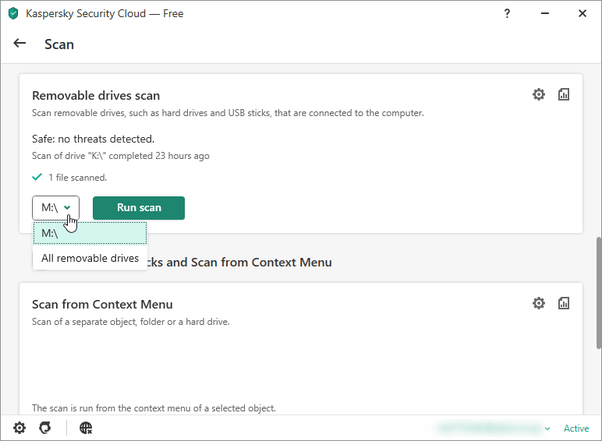Click 'Safe: no threats detected.' status text

point(93,139)
